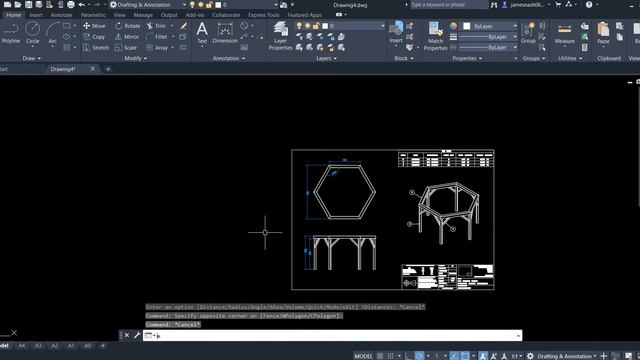640x360 pixels.
Task: Choose the Scale command
Action: tap(126, 48)
